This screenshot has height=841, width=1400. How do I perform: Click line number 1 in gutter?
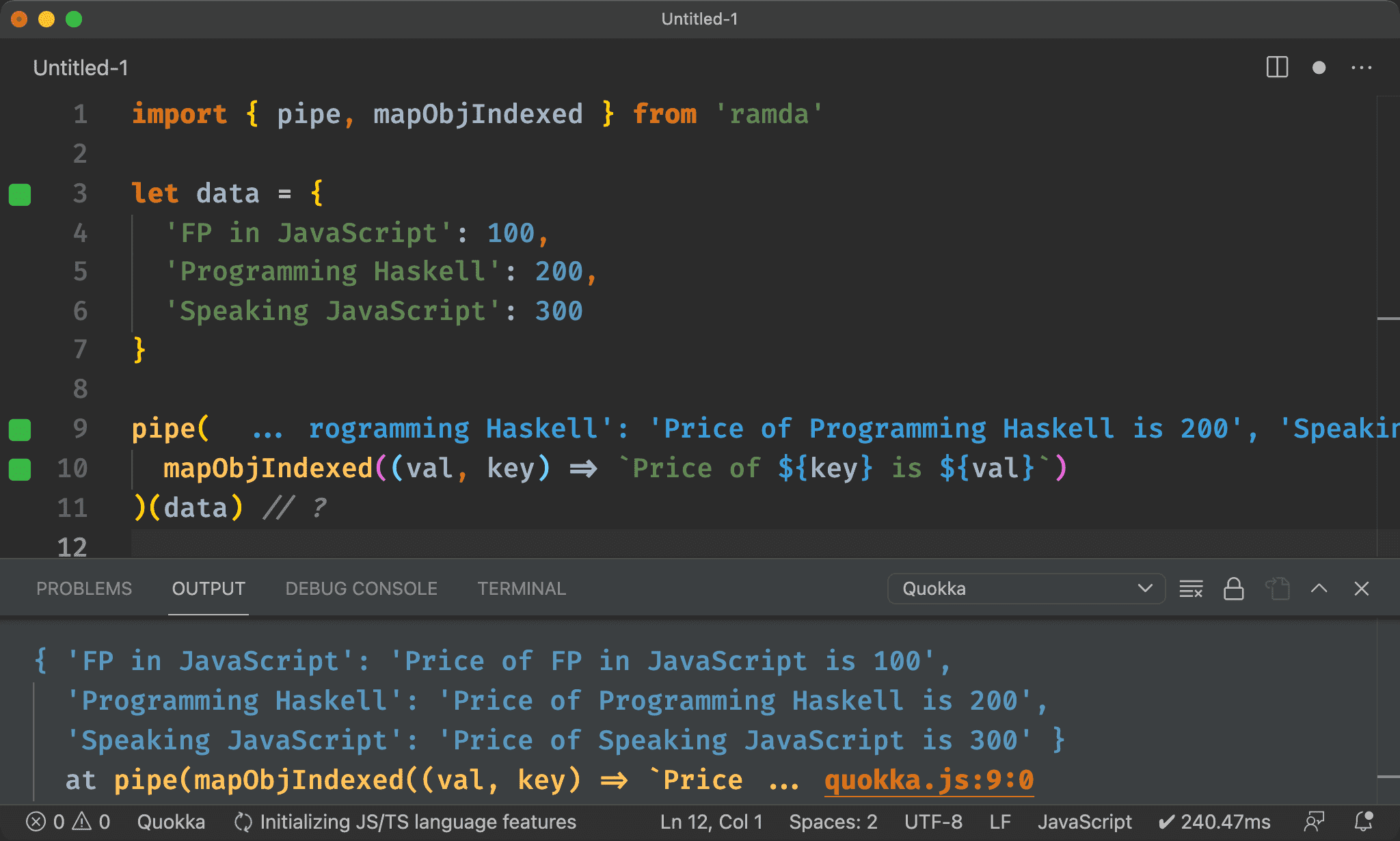(x=81, y=114)
